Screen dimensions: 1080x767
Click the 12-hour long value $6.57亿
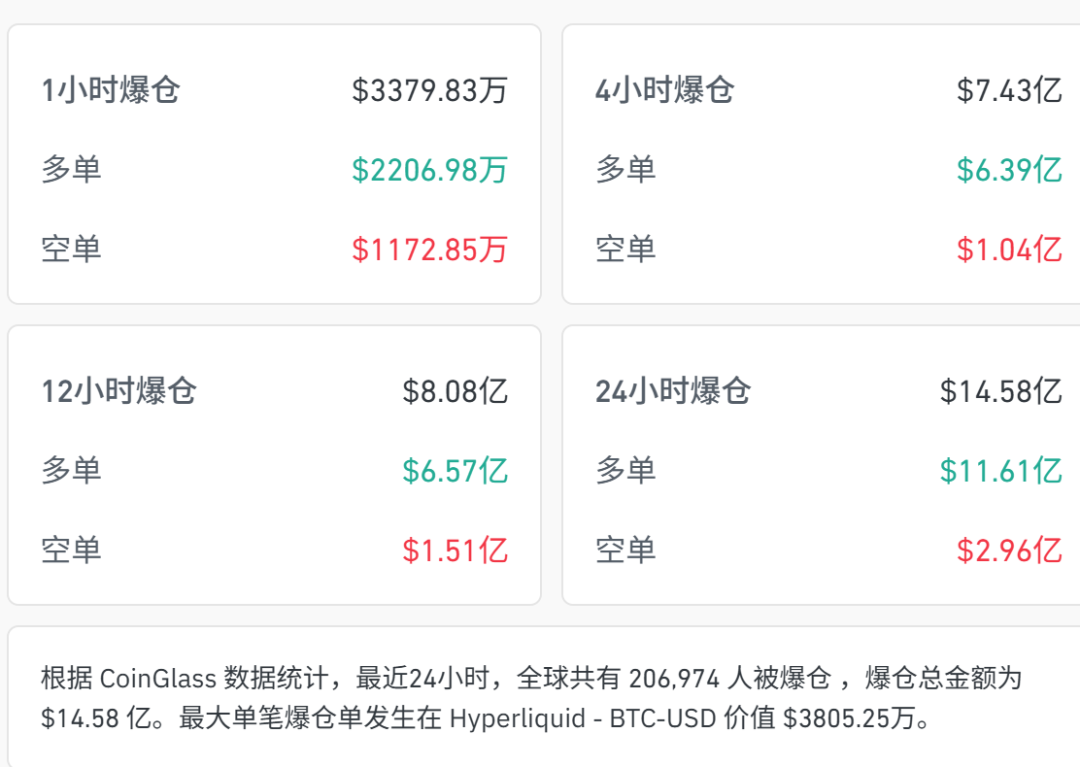[x=455, y=471]
